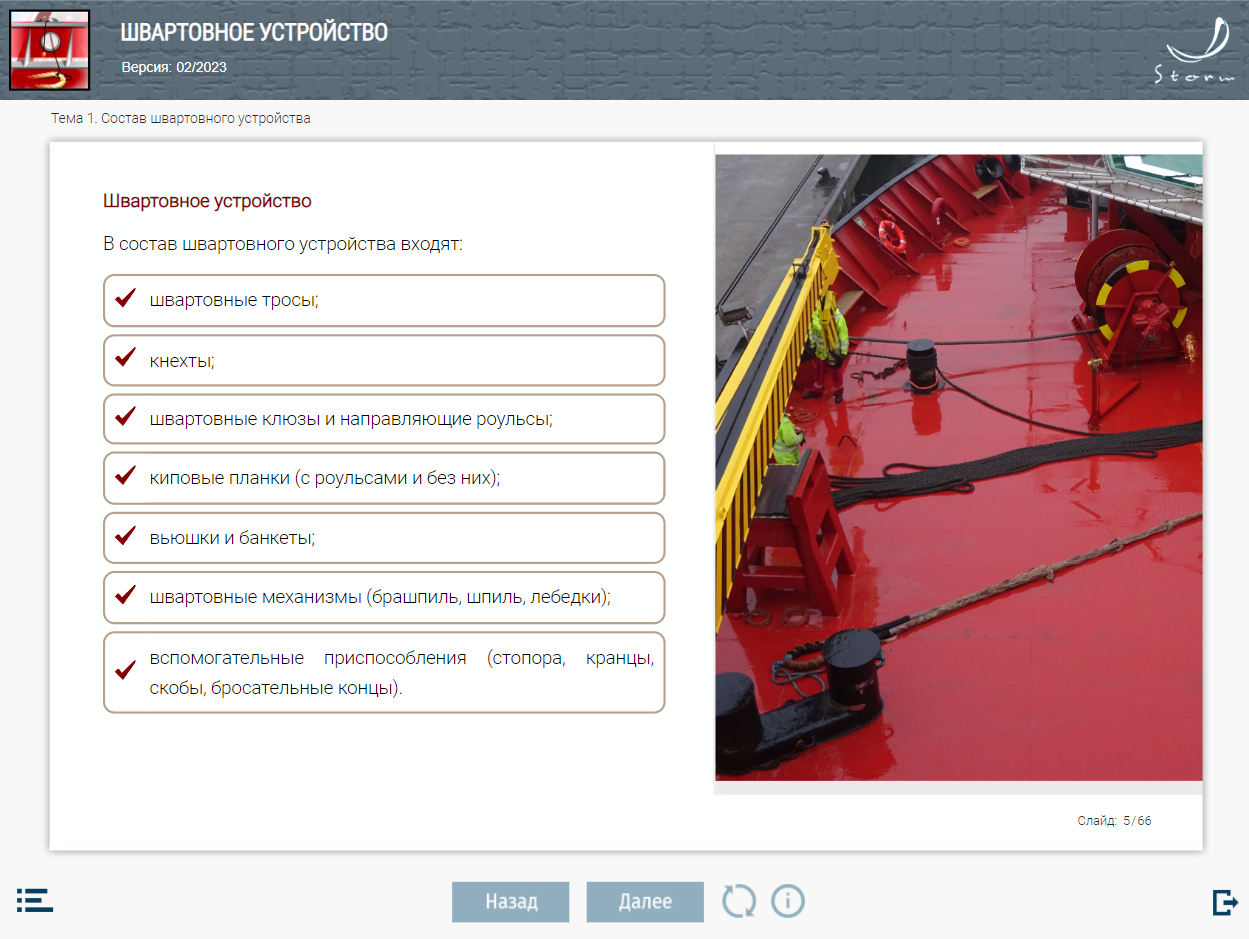Select the 'вьюшки и банкеты' item

coord(384,538)
